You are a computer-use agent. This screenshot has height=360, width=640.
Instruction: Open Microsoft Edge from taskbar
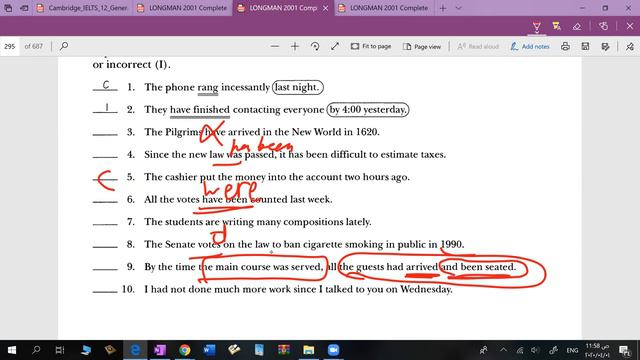pyautogui.click(x=135, y=350)
